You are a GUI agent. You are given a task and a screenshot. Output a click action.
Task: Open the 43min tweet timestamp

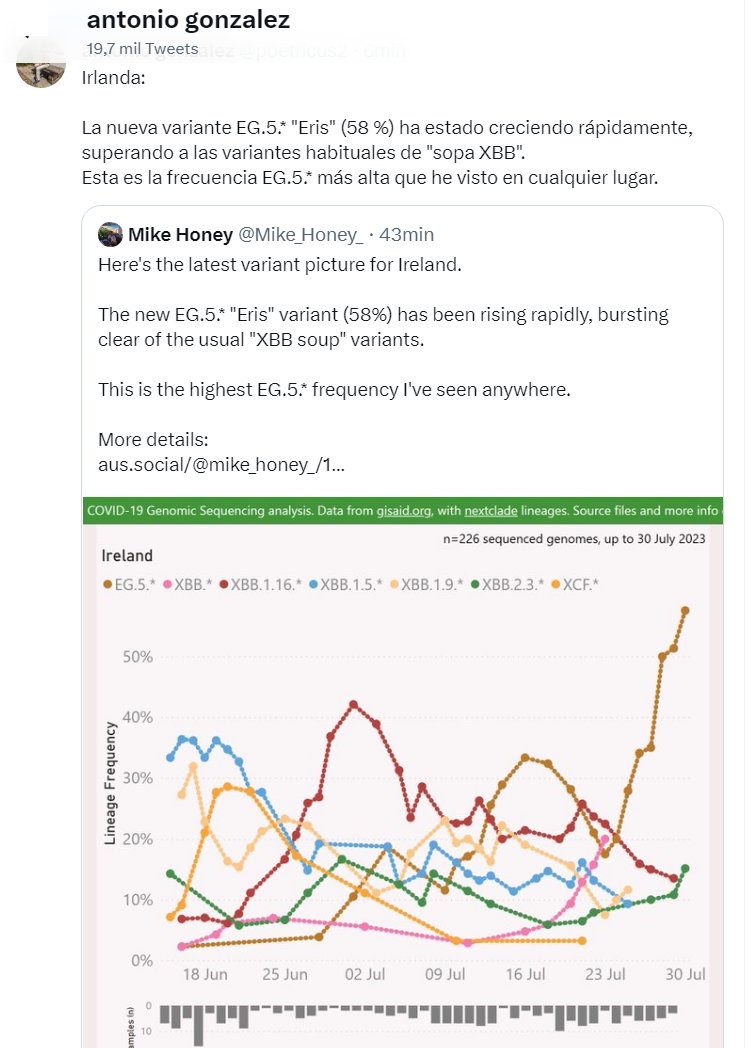[408, 235]
